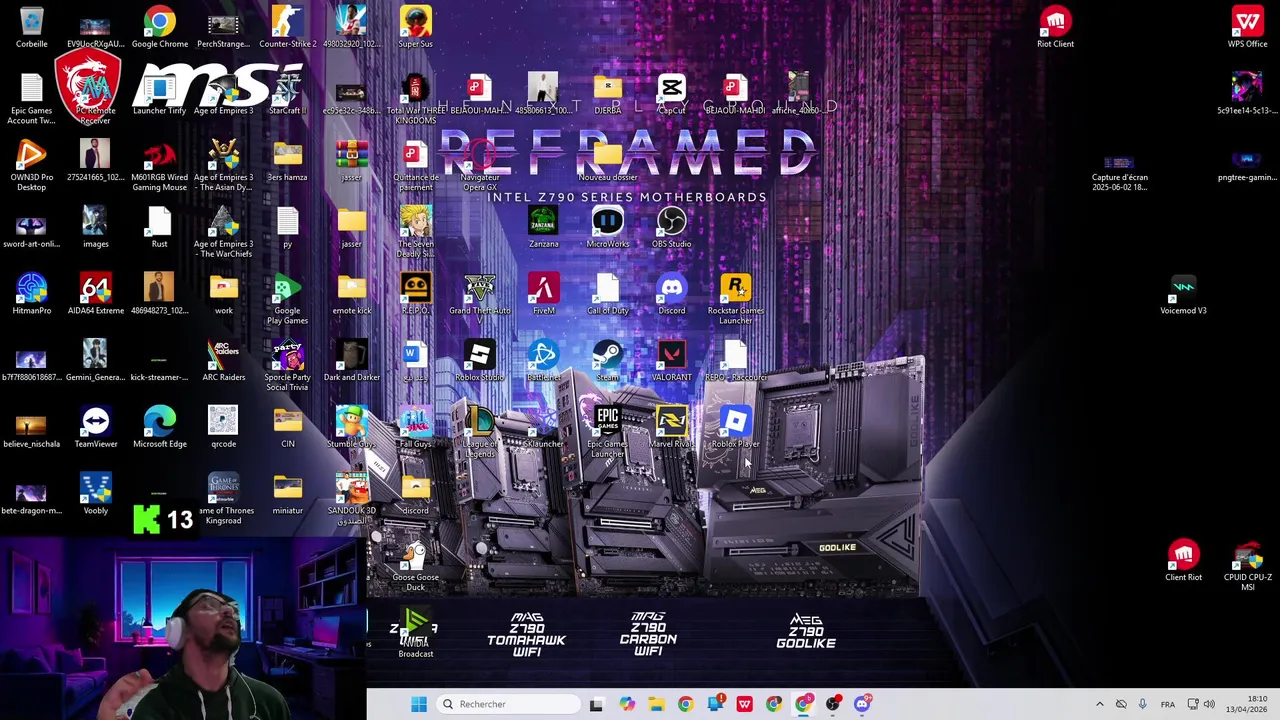Launch the Riot Client shortcut
Viewport: 1280px width, 720px height.
pos(1055,27)
